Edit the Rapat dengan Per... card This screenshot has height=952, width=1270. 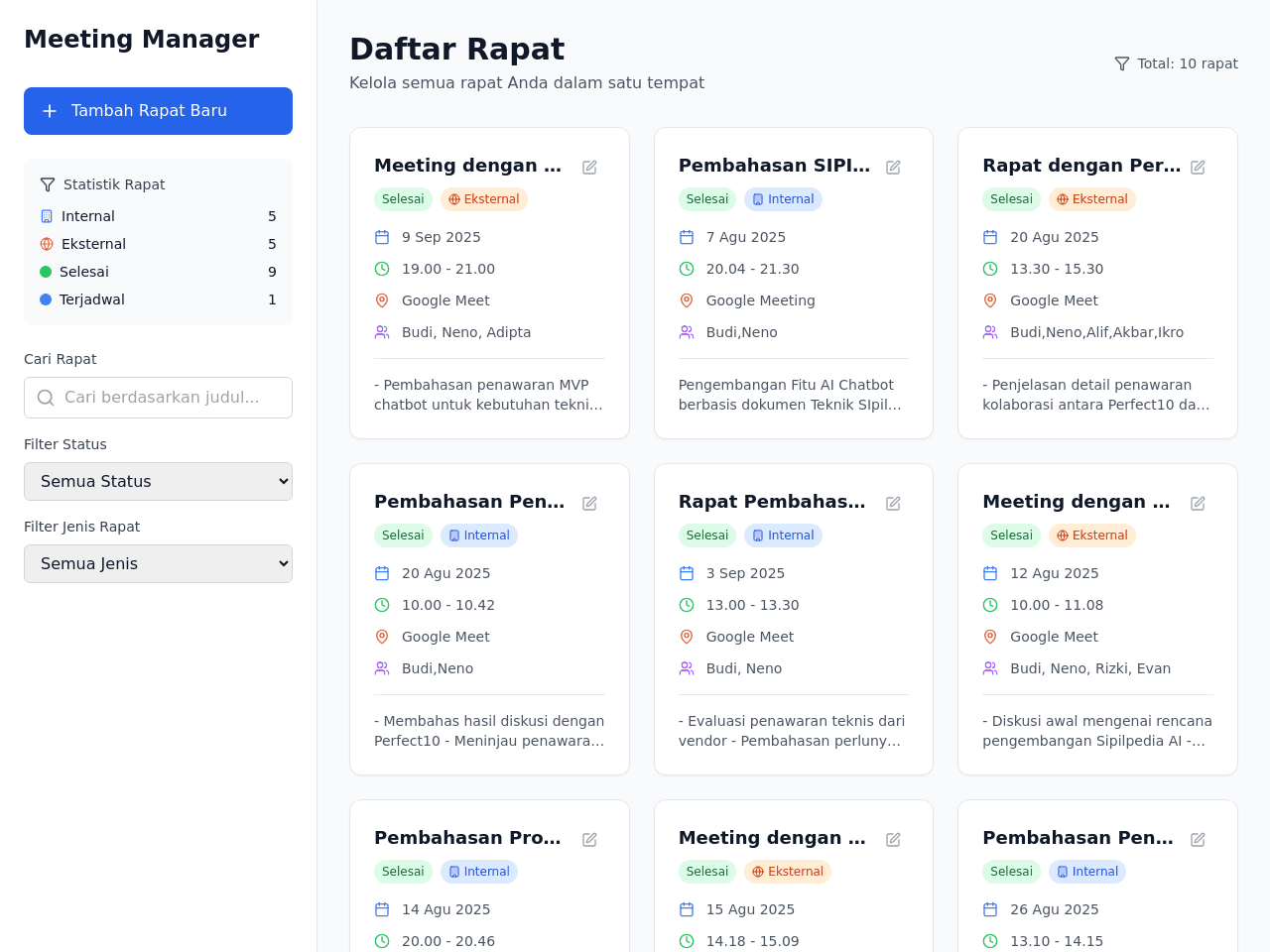(1198, 167)
